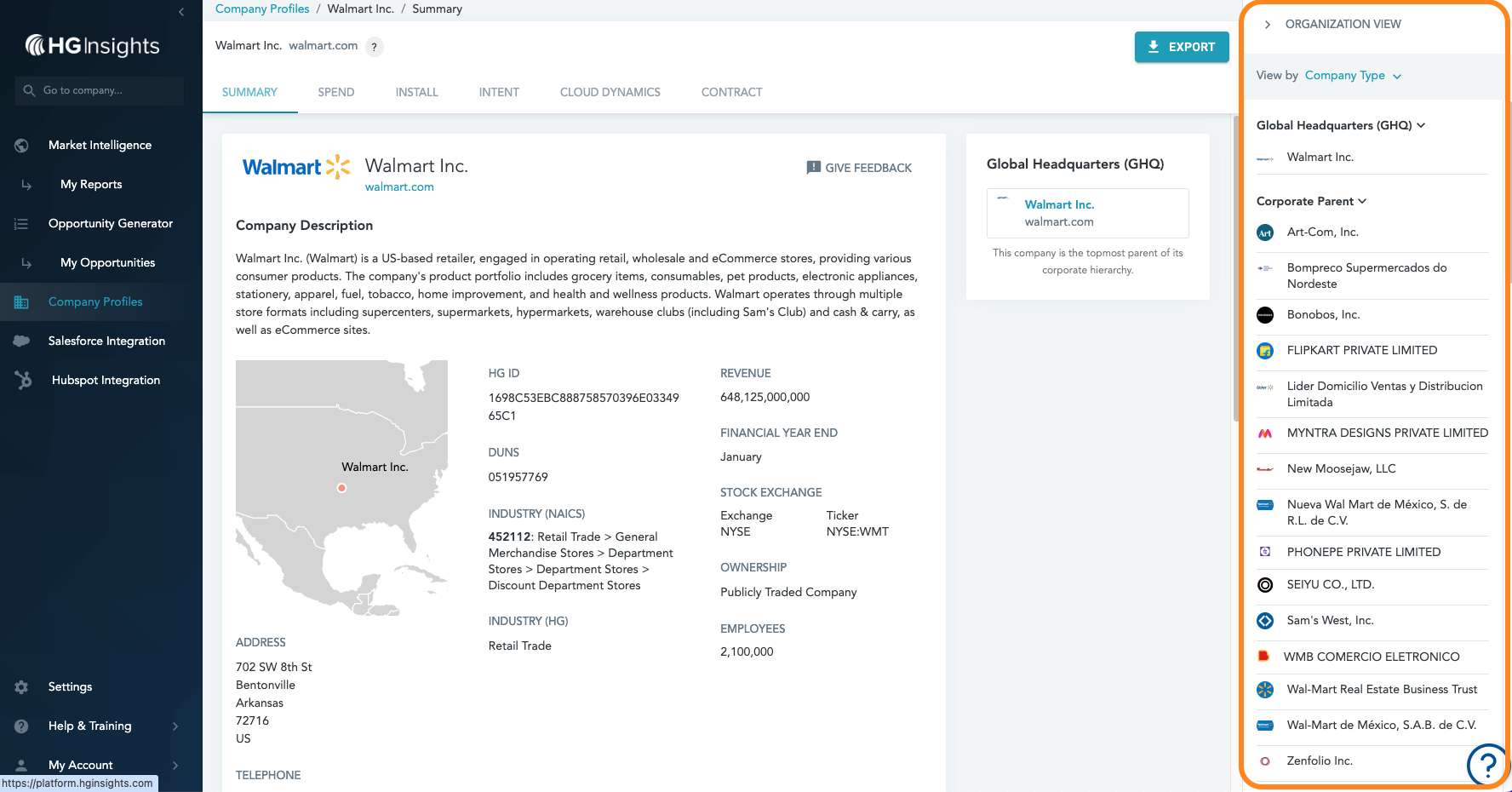This screenshot has width=1512, height=792.
Task: Collapse the Corporate Parent section
Action: click(x=1363, y=201)
